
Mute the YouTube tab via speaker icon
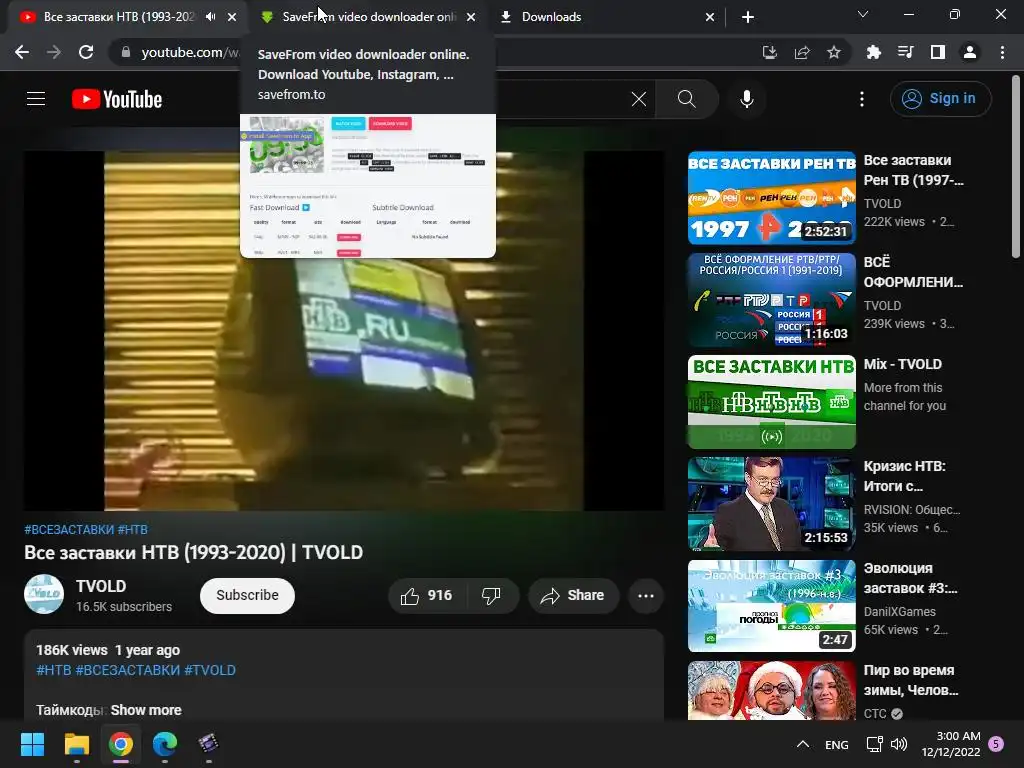pyautogui.click(x=210, y=17)
